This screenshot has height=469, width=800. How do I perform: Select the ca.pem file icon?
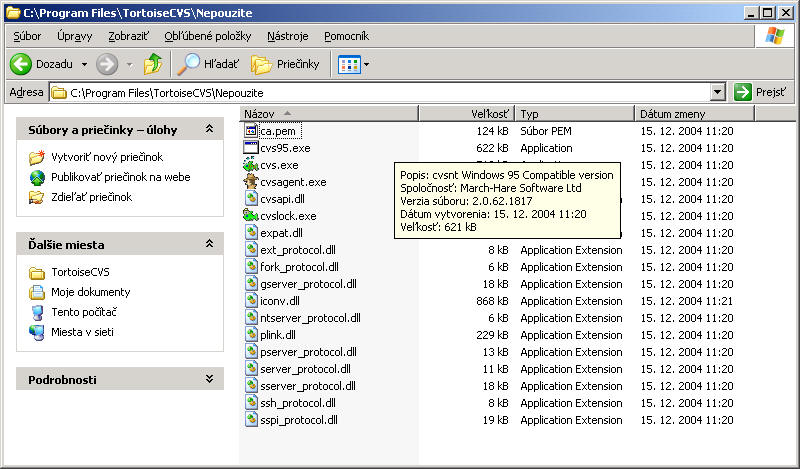coord(251,131)
